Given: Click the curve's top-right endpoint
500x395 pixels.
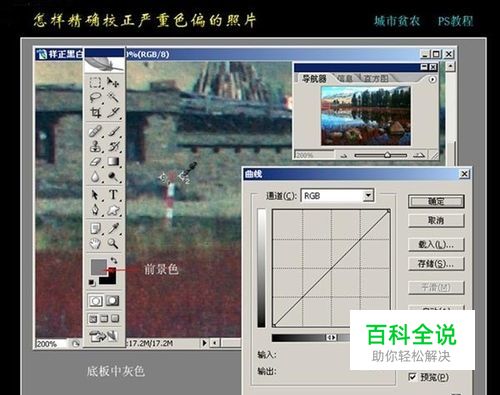Looking at the screenshot, I should [x=389, y=211].
